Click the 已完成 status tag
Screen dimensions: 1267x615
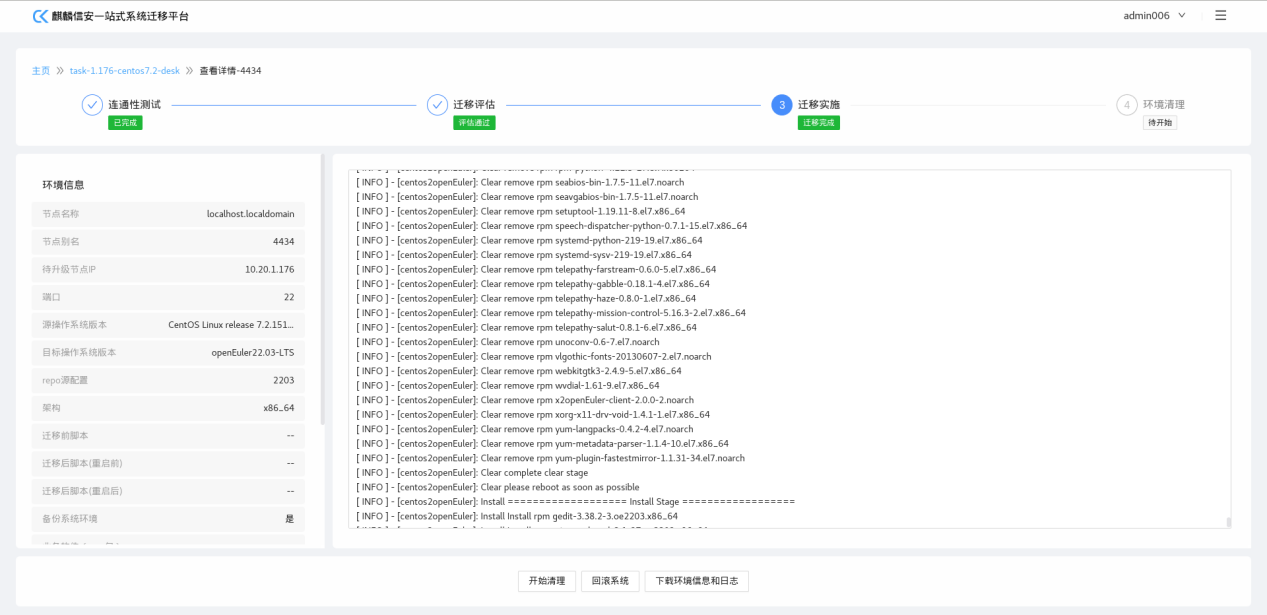click(x=125, y=123)
